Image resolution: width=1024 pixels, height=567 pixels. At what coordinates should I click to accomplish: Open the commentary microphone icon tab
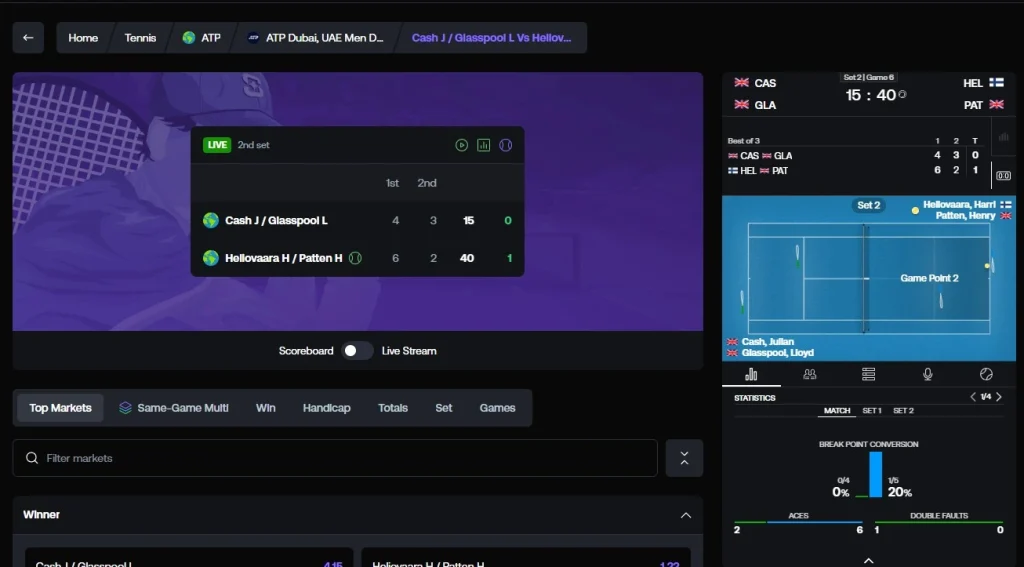tap(927, 374)
